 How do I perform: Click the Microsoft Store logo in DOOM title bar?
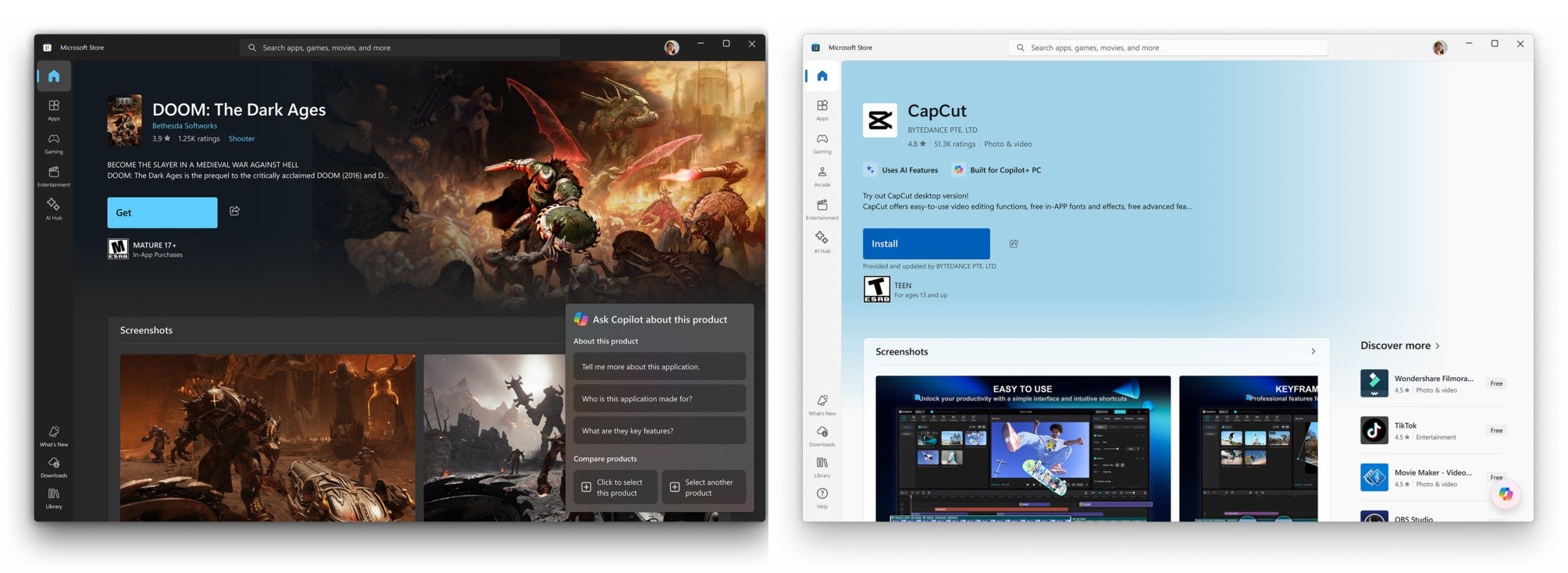(x=47, y=48)
